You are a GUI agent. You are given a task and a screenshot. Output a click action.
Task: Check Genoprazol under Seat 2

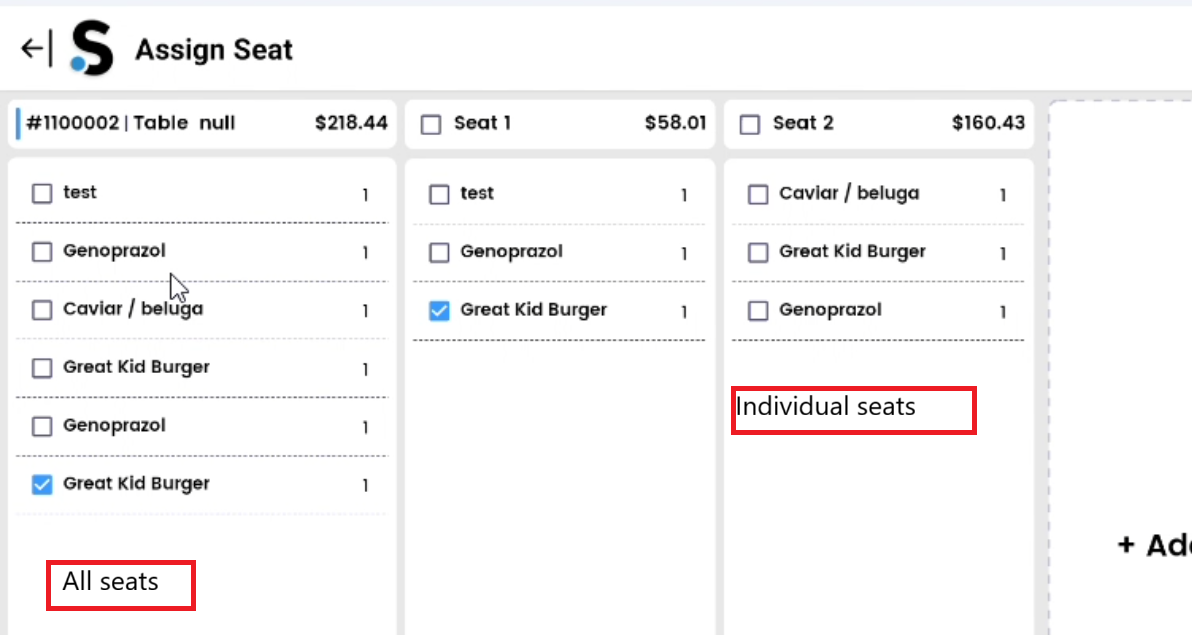tap(757, 310)
